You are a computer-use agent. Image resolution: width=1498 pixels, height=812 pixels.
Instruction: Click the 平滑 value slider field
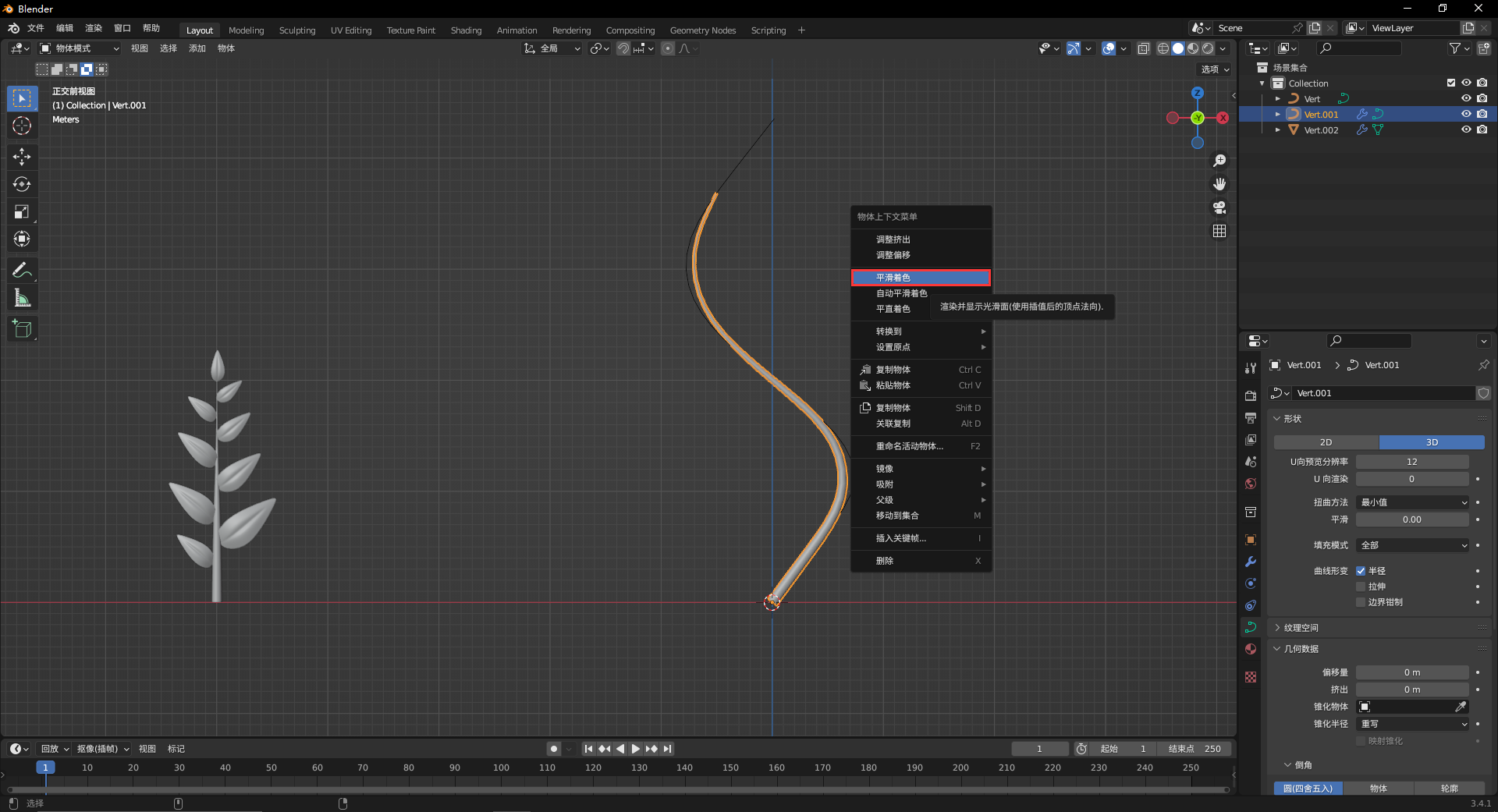pos(1411,519)
